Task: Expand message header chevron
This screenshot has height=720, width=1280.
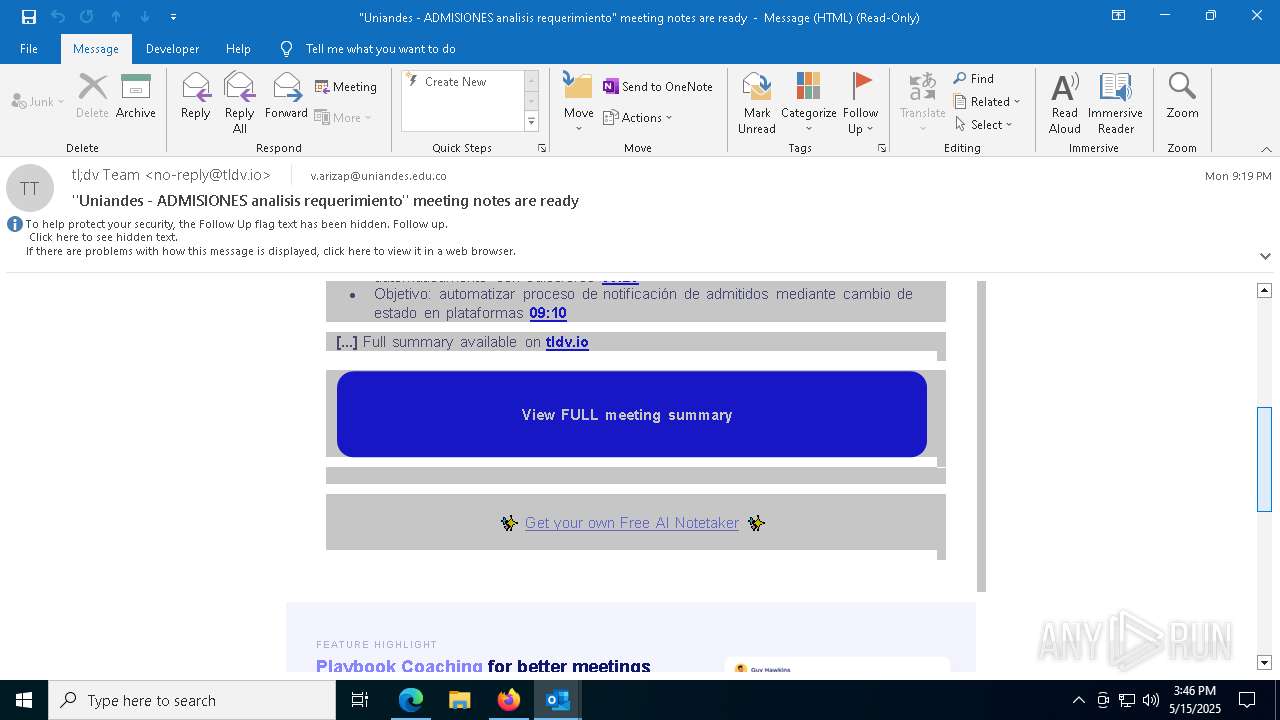Action: 1265,256
